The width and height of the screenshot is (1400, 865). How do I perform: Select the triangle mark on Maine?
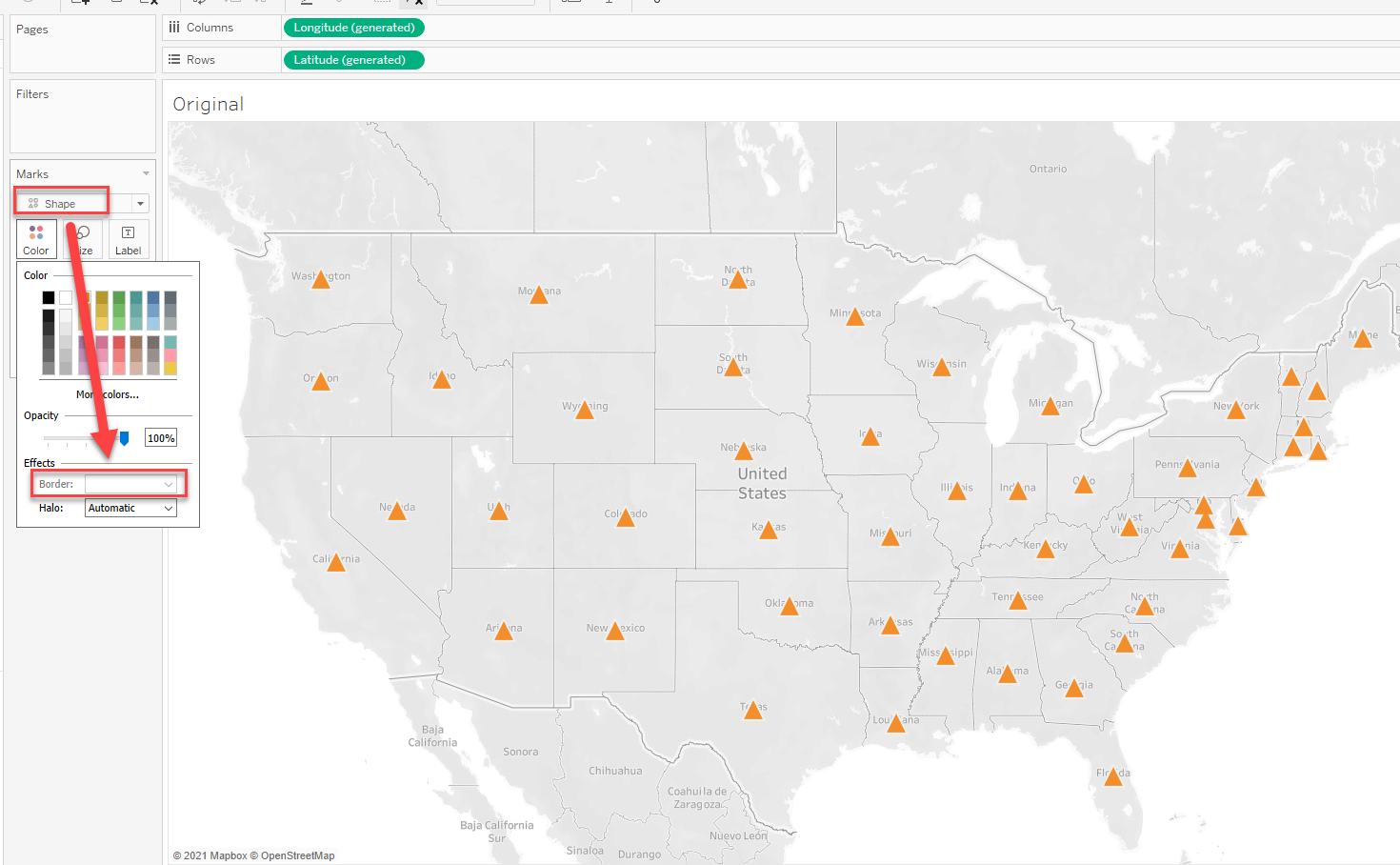click(1363, 339)
